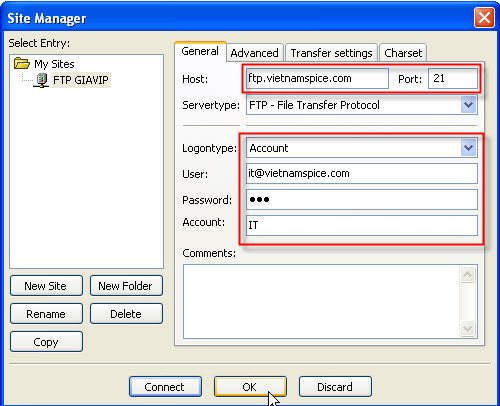Open the Advanced tab
This screenshot has height=406, width=500.
tap(254, 53)
